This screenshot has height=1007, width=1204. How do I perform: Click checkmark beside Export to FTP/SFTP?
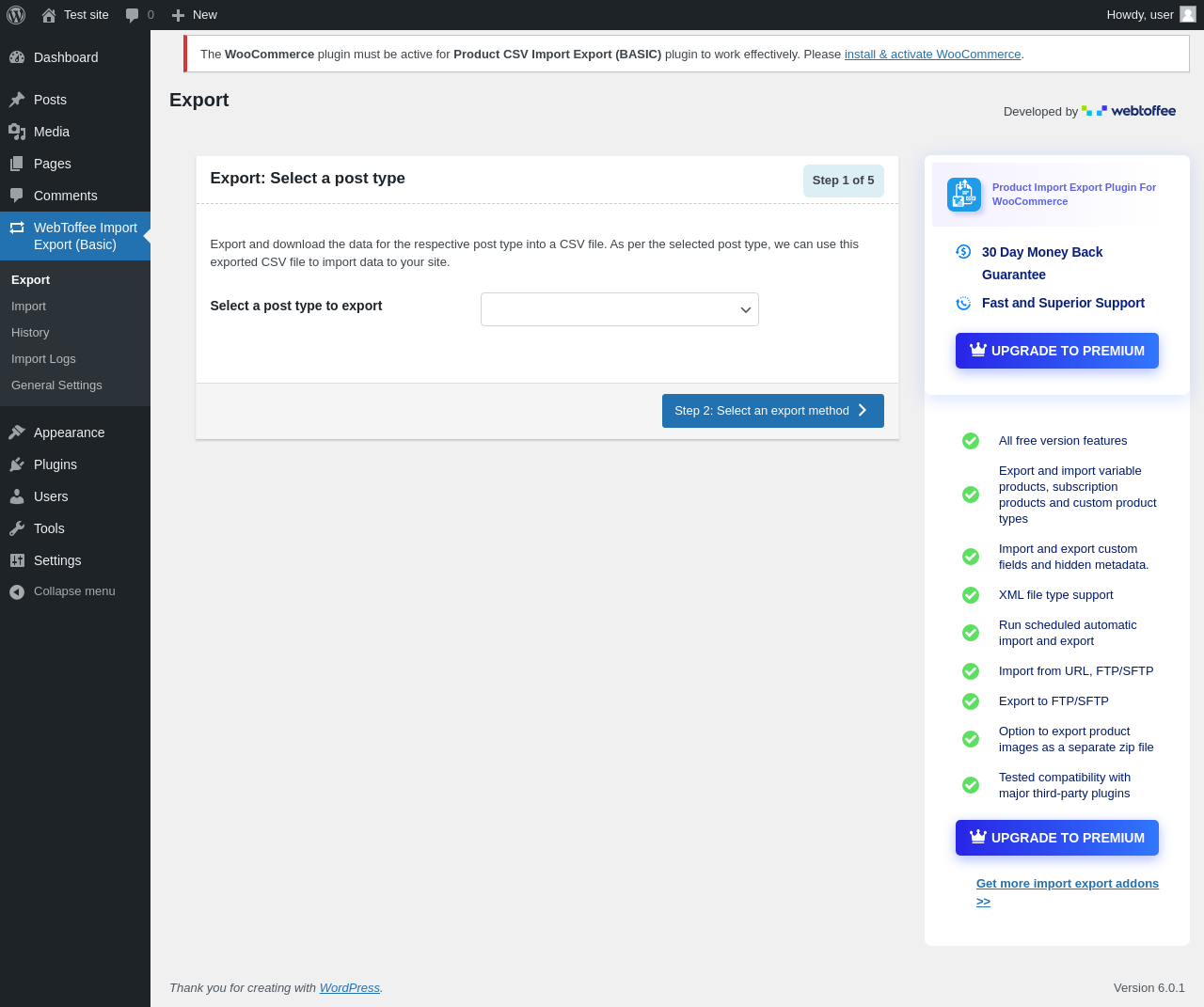pos(971,701)
